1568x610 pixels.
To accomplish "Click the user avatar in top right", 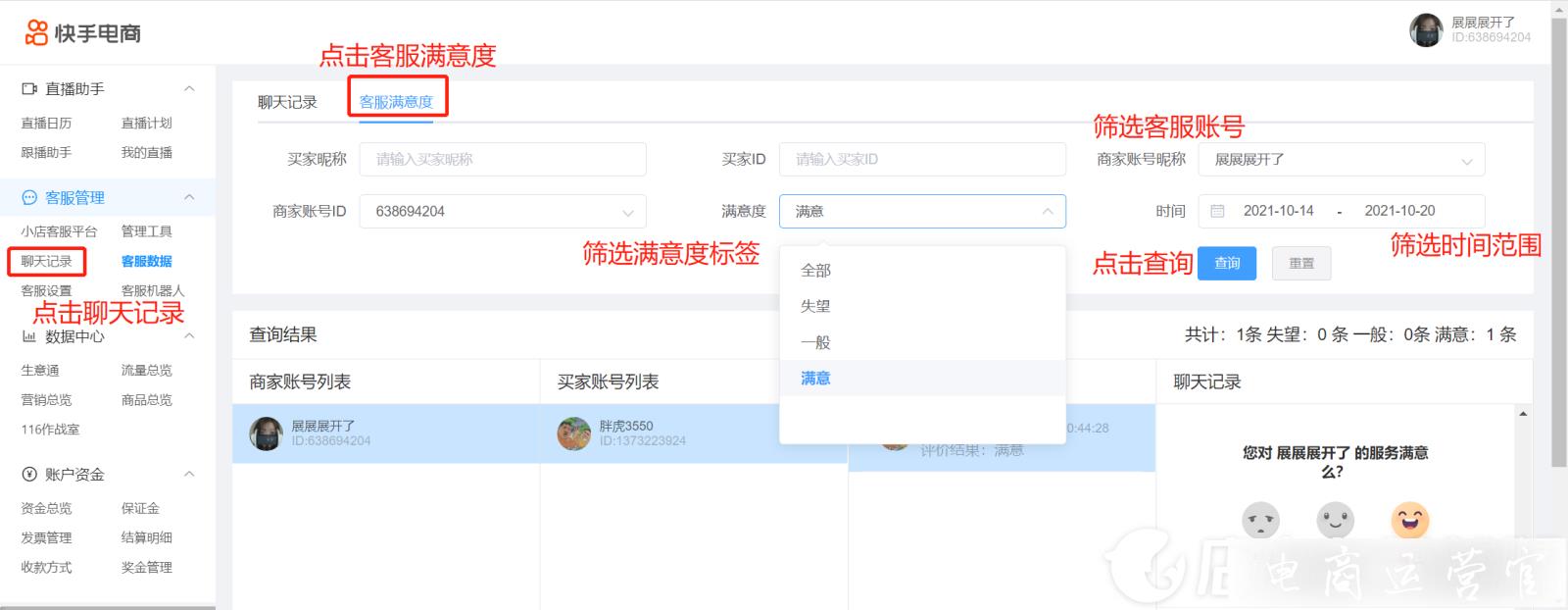I will pos(1426,30).
